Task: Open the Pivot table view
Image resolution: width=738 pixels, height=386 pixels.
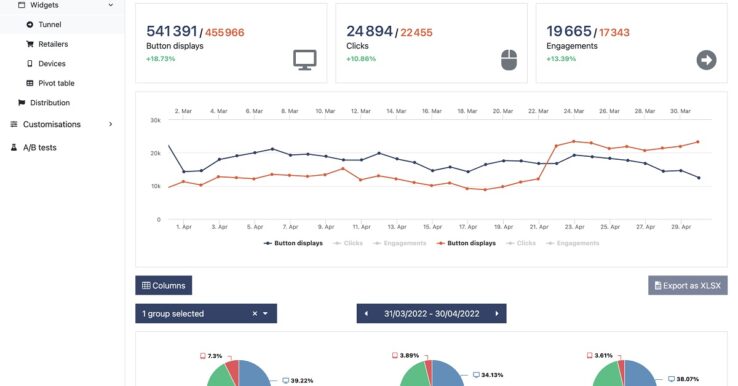Action: [56, 83]
